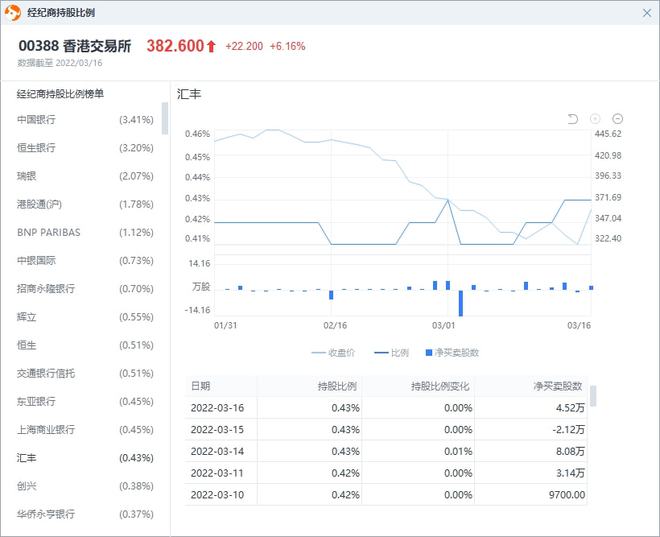Screen dimensions: 660x537
Task: Click the 数据截至 2022/03/16 date note
Action: click(60, 63)
